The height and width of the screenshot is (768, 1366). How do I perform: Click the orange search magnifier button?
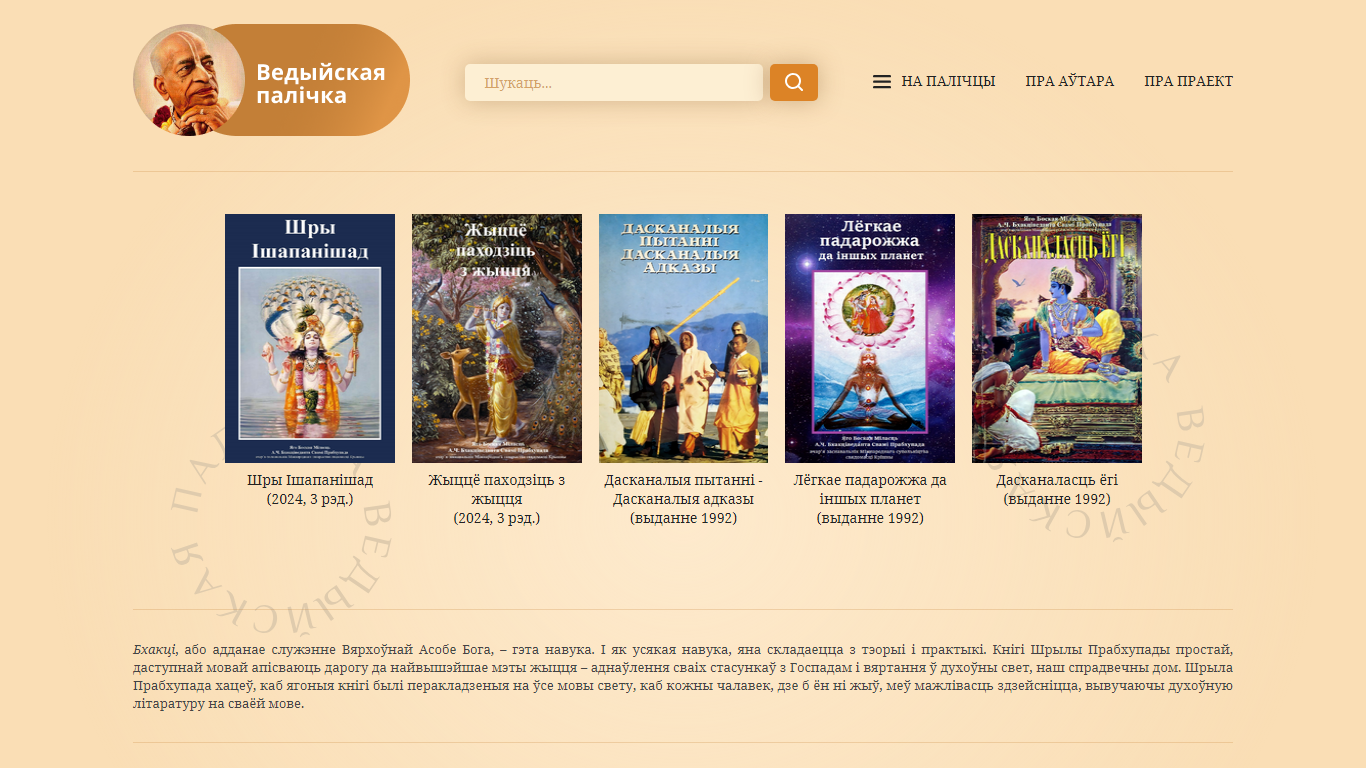[x=794, y=82]
